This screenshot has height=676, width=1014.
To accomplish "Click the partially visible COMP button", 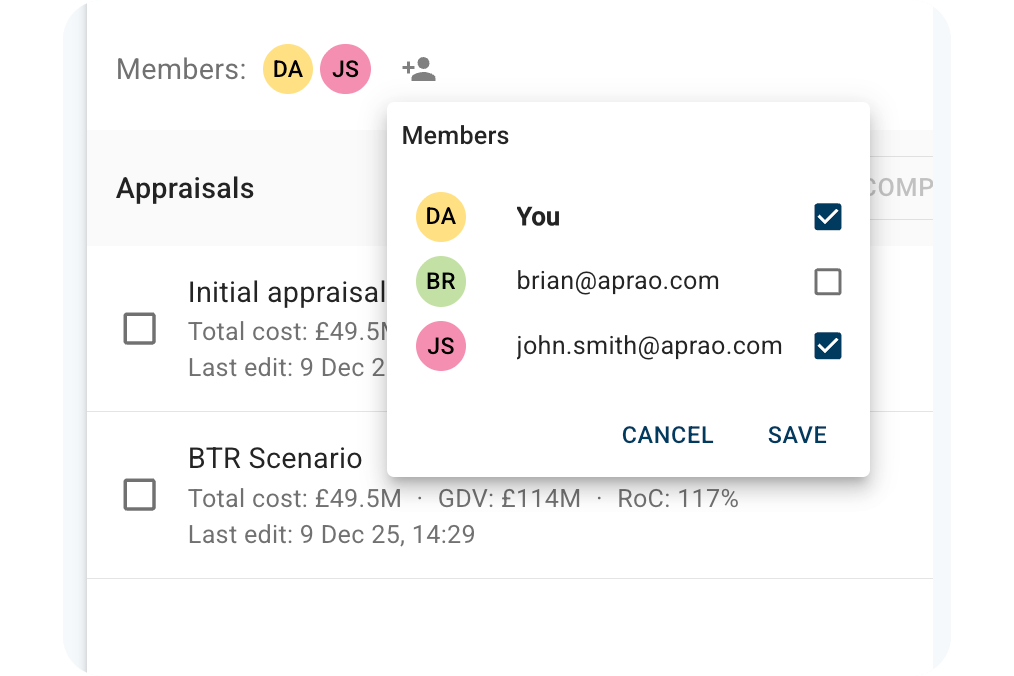I will tap(900, 188).
